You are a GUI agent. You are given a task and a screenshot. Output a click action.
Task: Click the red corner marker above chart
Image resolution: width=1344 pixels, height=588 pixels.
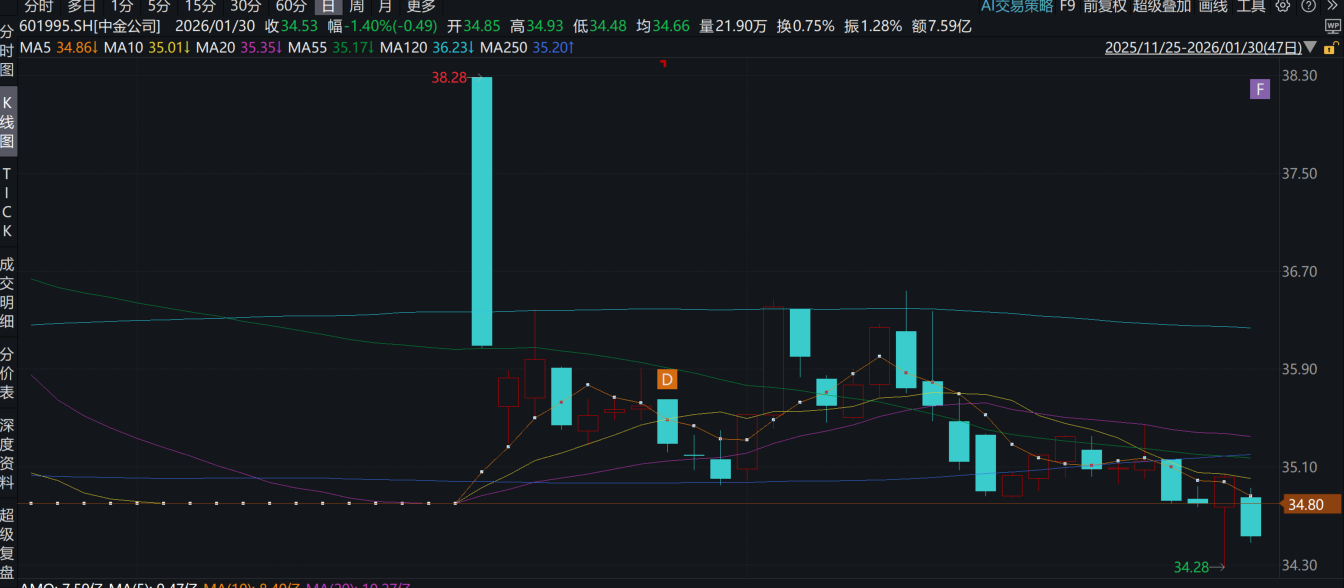(x=662, y=64)
